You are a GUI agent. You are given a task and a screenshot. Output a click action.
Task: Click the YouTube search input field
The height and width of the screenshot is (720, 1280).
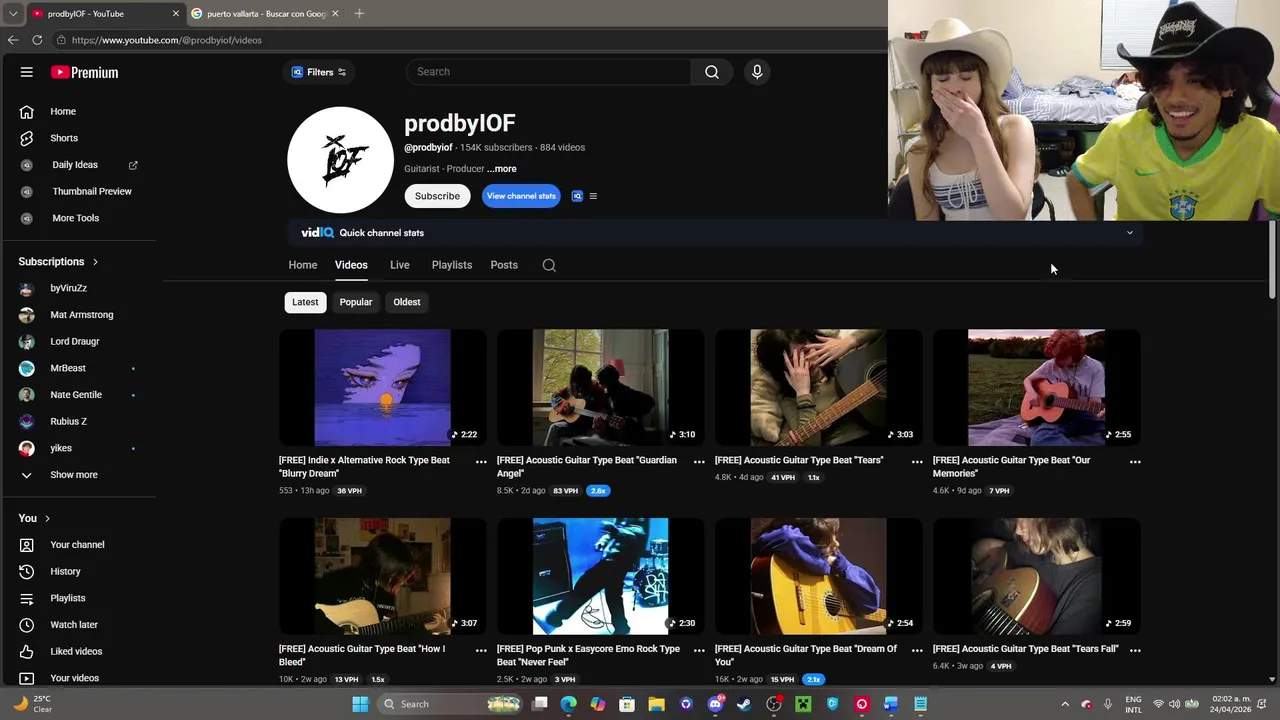[x=548, y=72]
